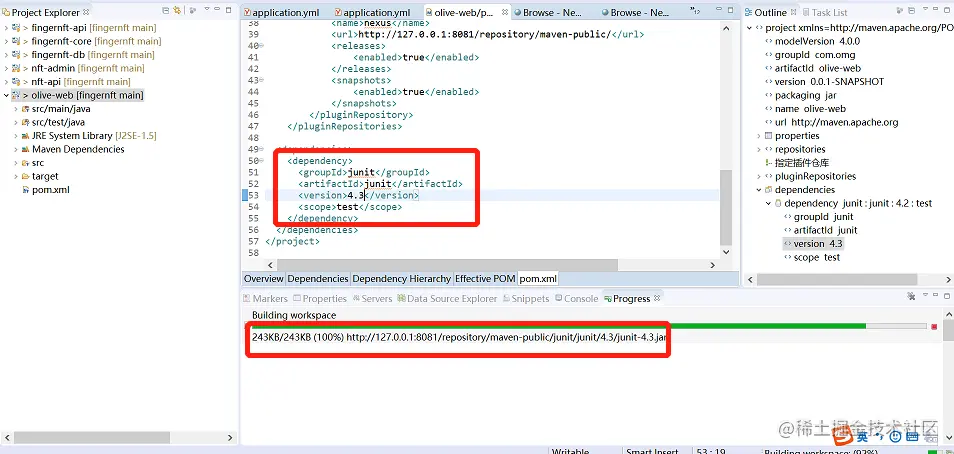Expand fingernft-api project
Image resolution: width=954 pixels, height=454 pixels.
point(6,27)
